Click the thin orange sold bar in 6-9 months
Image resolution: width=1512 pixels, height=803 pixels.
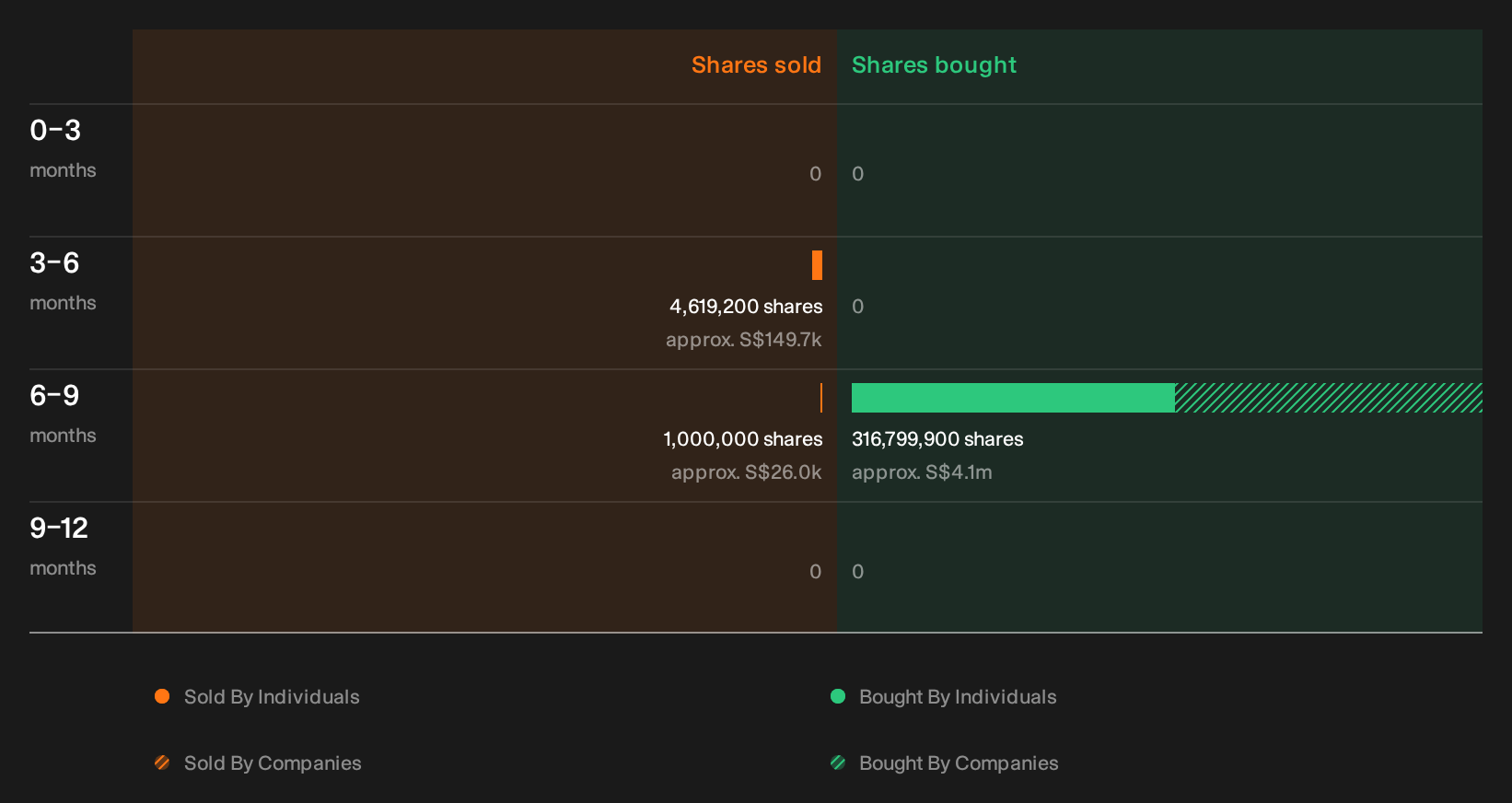pos(821,398)
